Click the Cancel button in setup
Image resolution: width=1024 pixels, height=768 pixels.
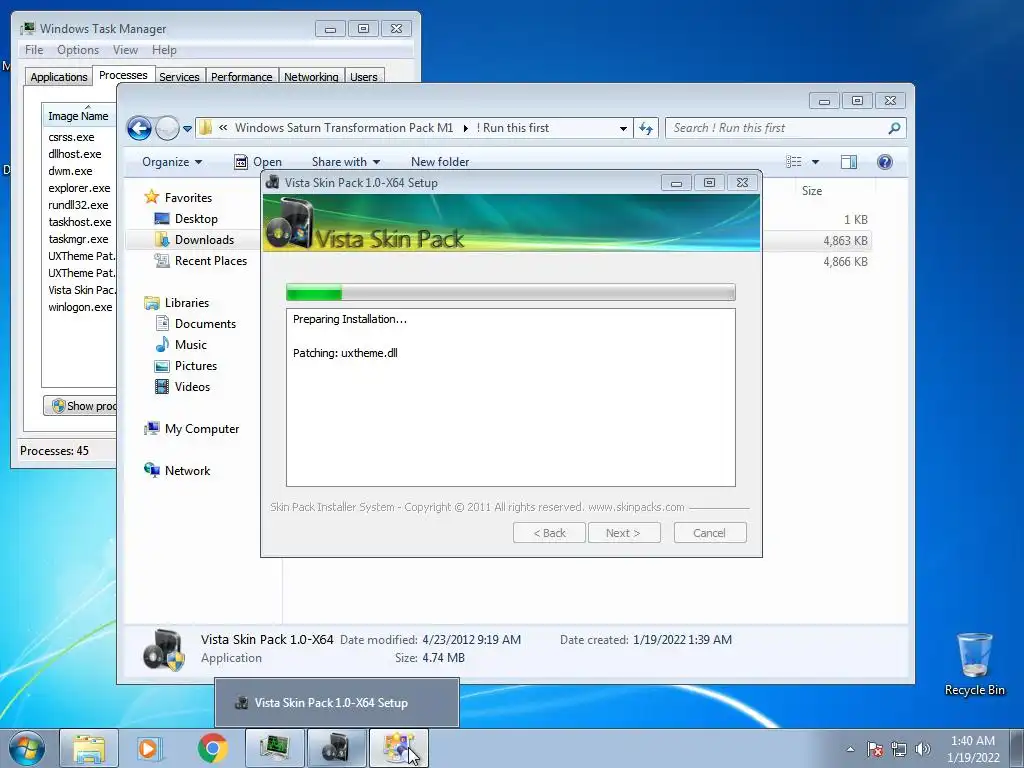[710, 533]
